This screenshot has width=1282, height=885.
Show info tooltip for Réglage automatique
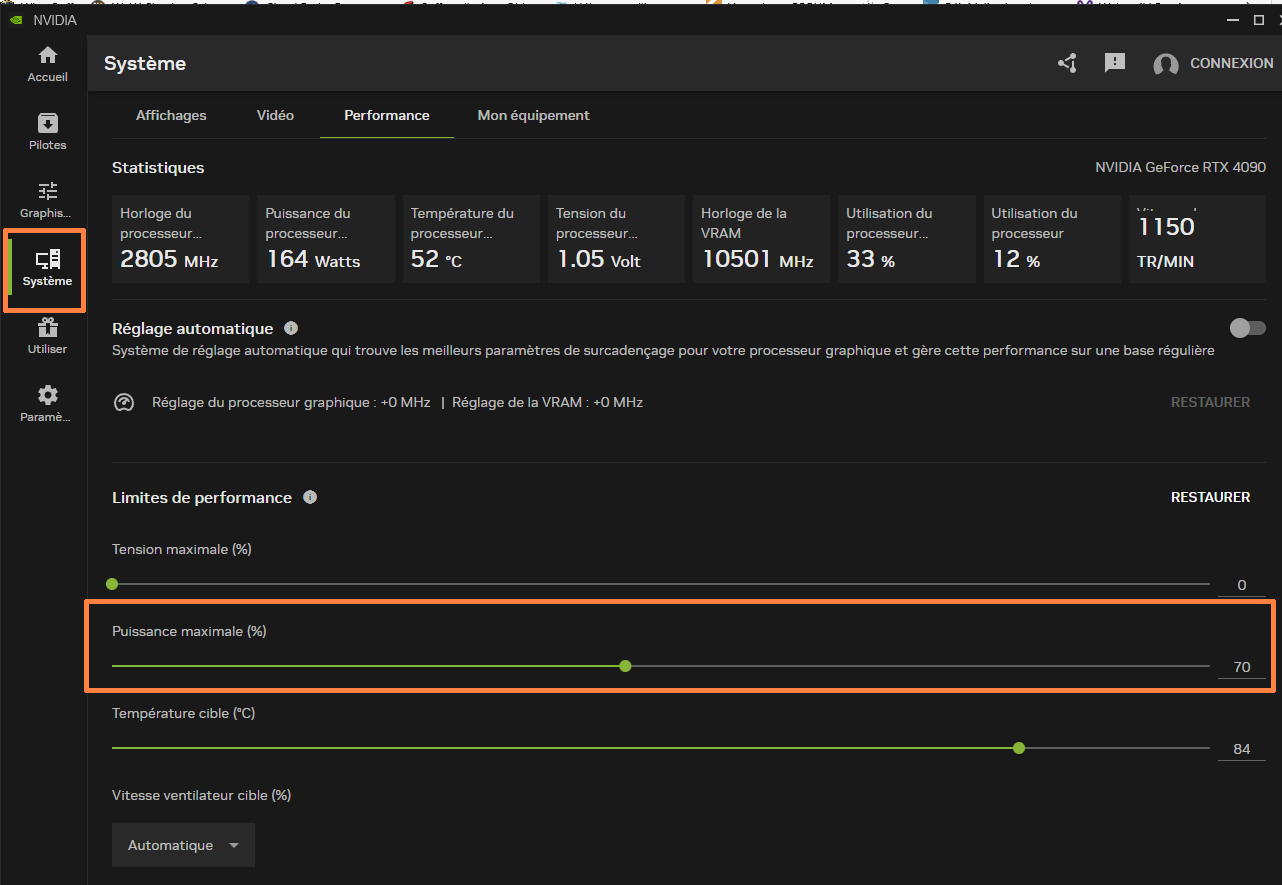pyautogui.click(x=291, y=328)
